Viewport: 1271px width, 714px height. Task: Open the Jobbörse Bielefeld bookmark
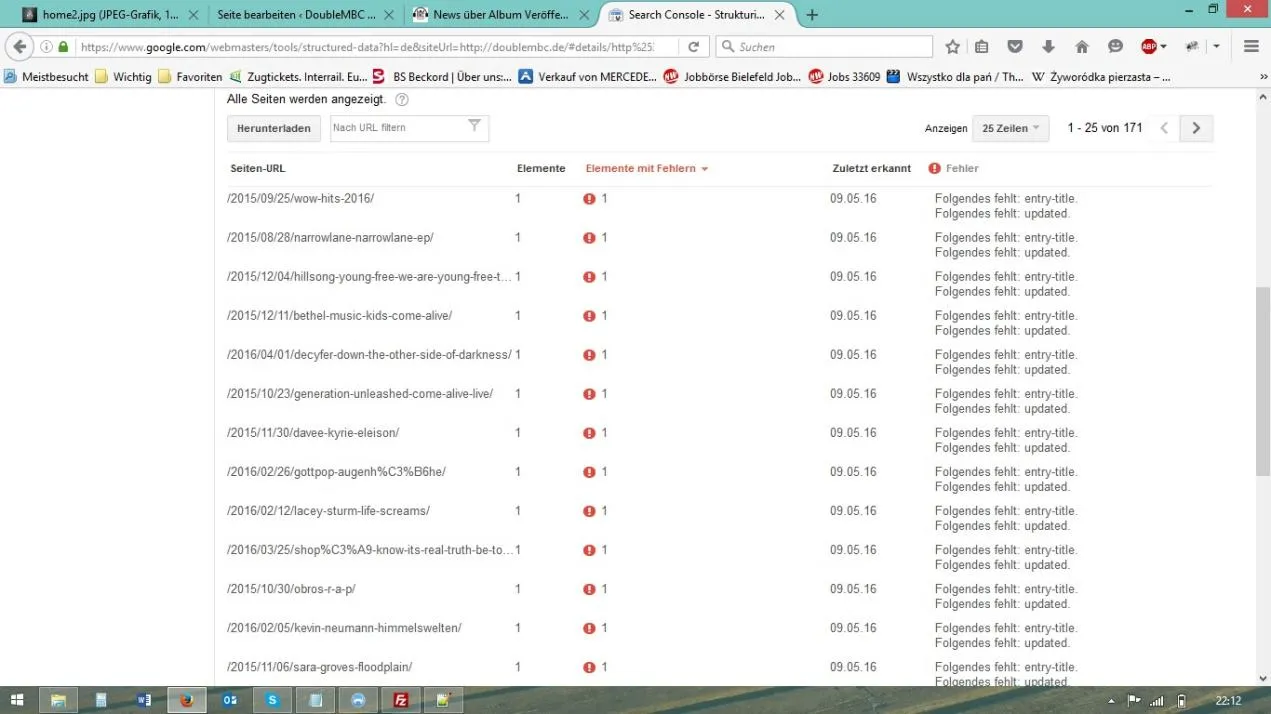click(x=732, y=77)
